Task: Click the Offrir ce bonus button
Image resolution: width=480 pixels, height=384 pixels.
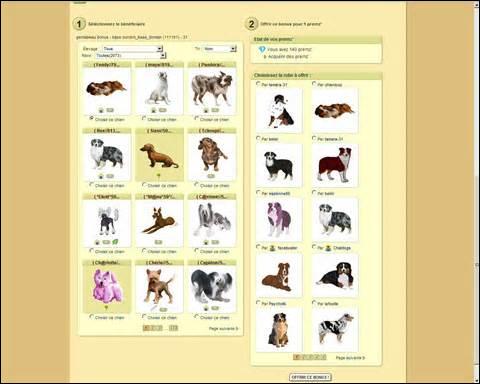Action: click(x=310, y=377)
